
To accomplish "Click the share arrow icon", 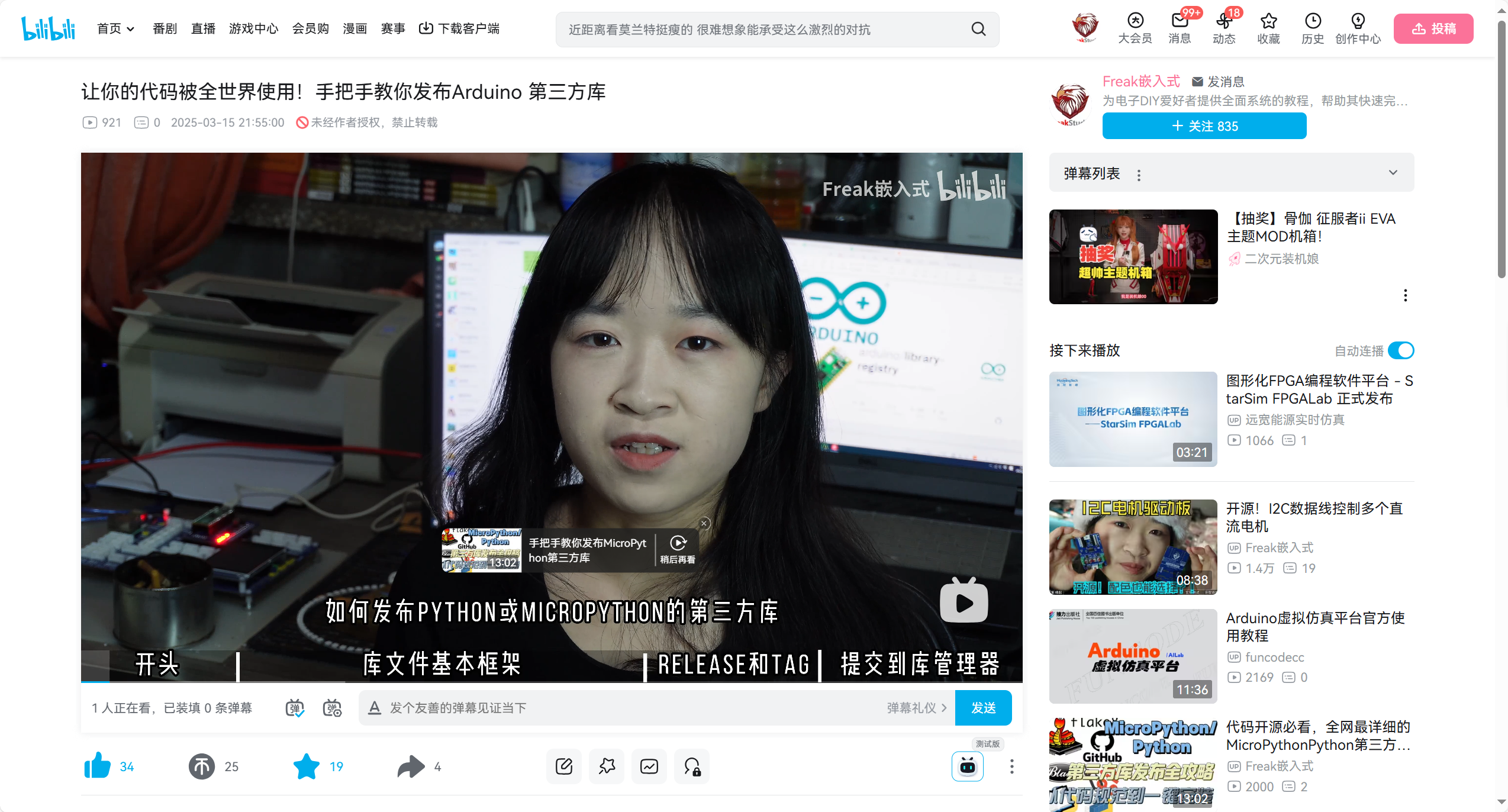I will [x=411, y=766].
